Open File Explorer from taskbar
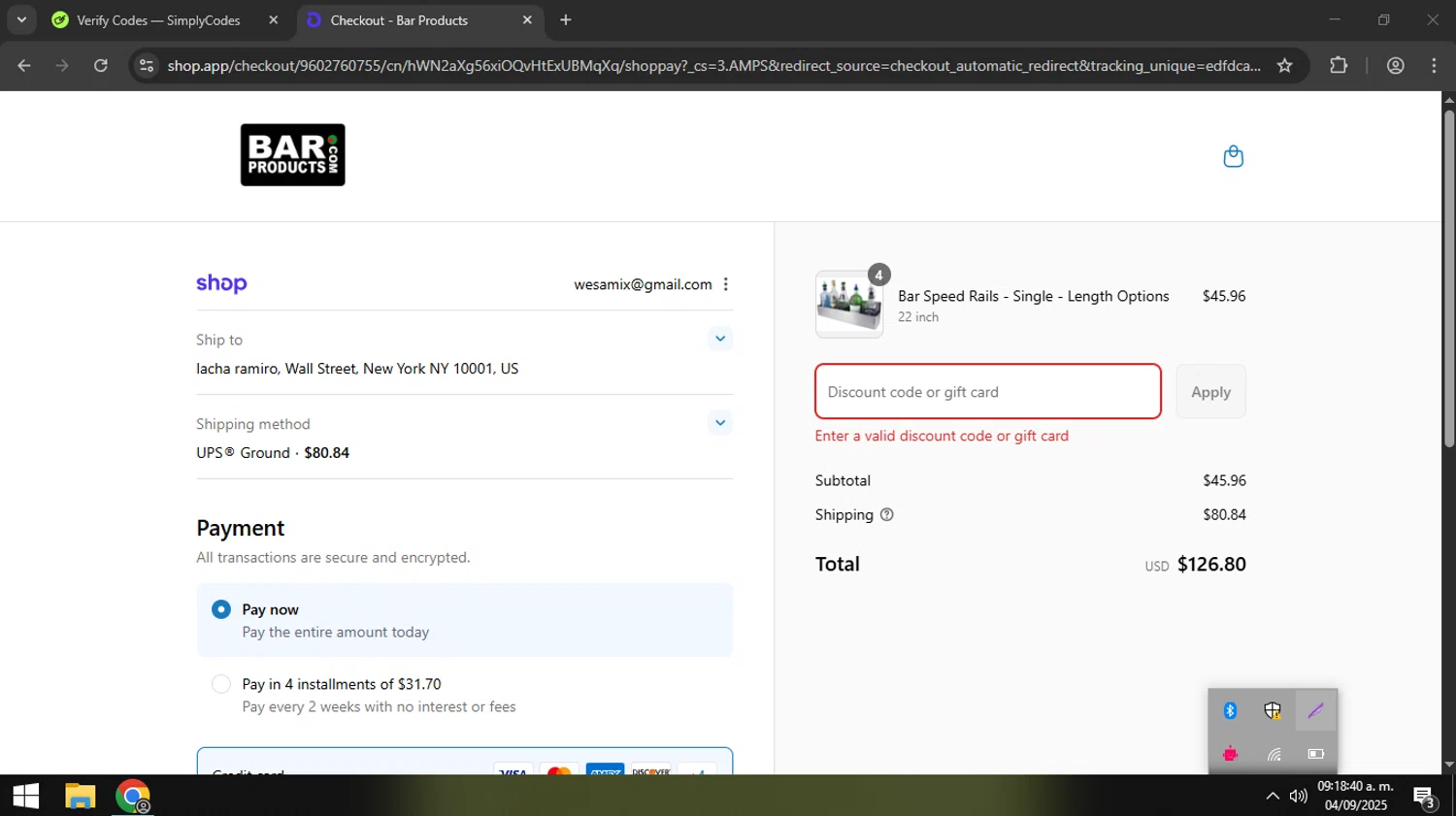The width and height of the screenshot is (1456, 816). [80, 797]
